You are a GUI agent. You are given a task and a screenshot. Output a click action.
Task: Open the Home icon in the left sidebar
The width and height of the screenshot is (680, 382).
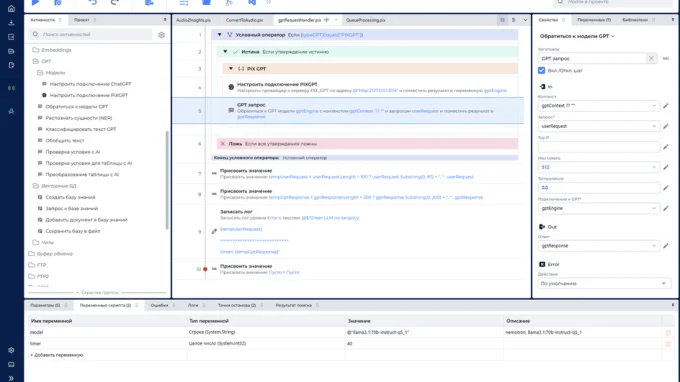[x=11, y=8]
